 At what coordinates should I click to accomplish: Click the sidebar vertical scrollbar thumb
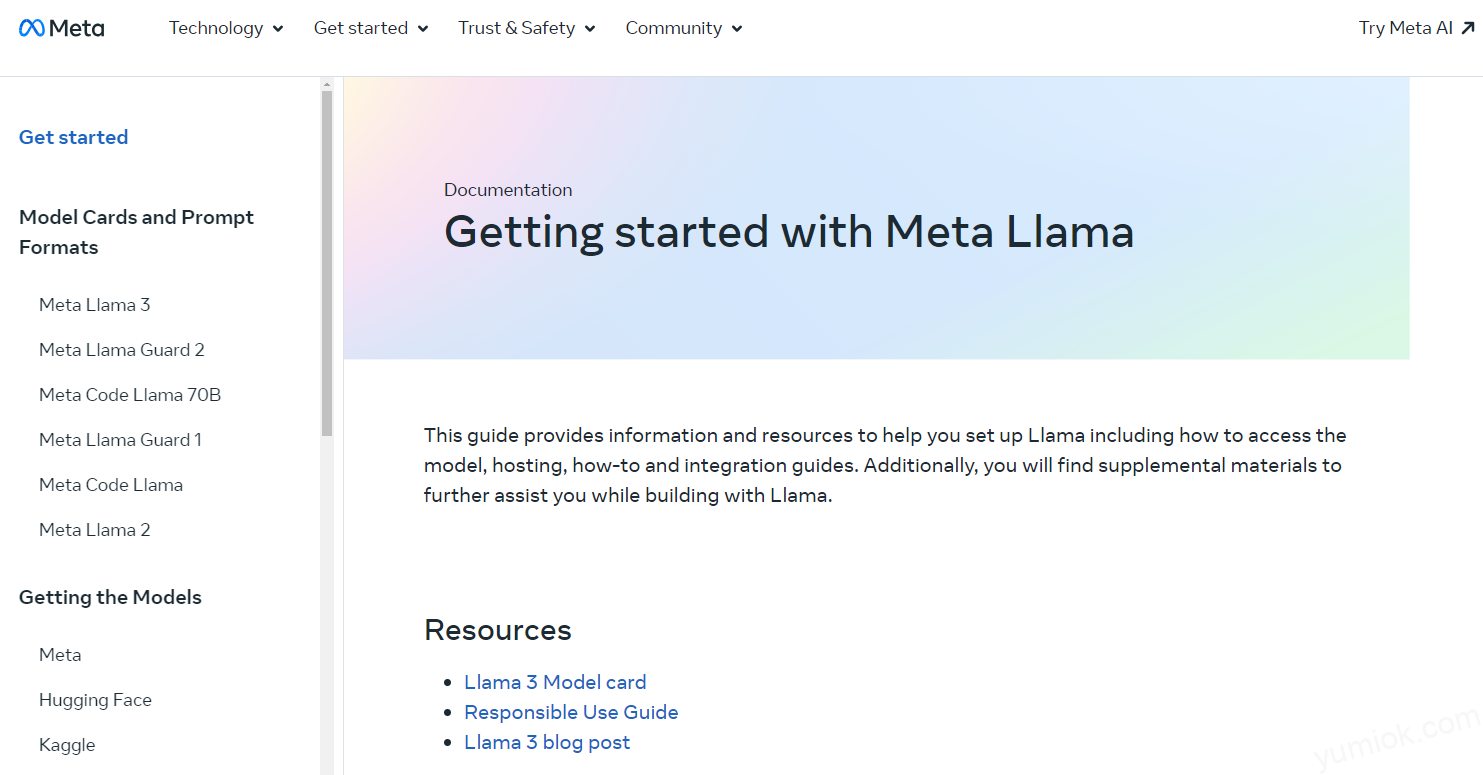click(x=327, y=263)
